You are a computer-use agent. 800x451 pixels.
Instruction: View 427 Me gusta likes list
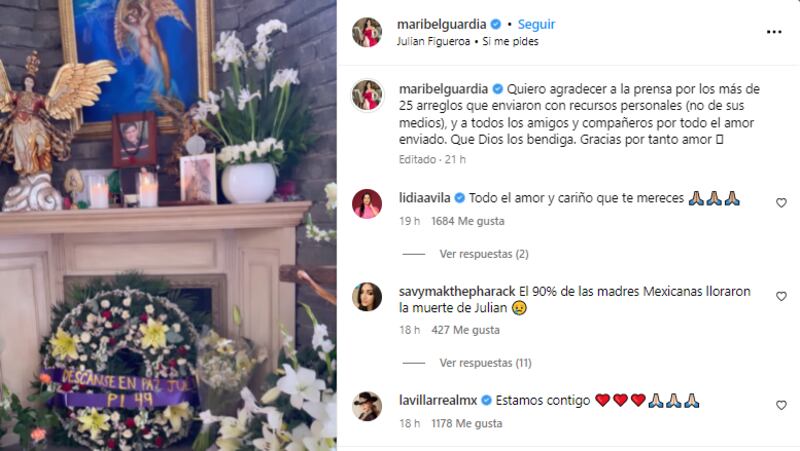pyautogui.click(x=465, y=330)
